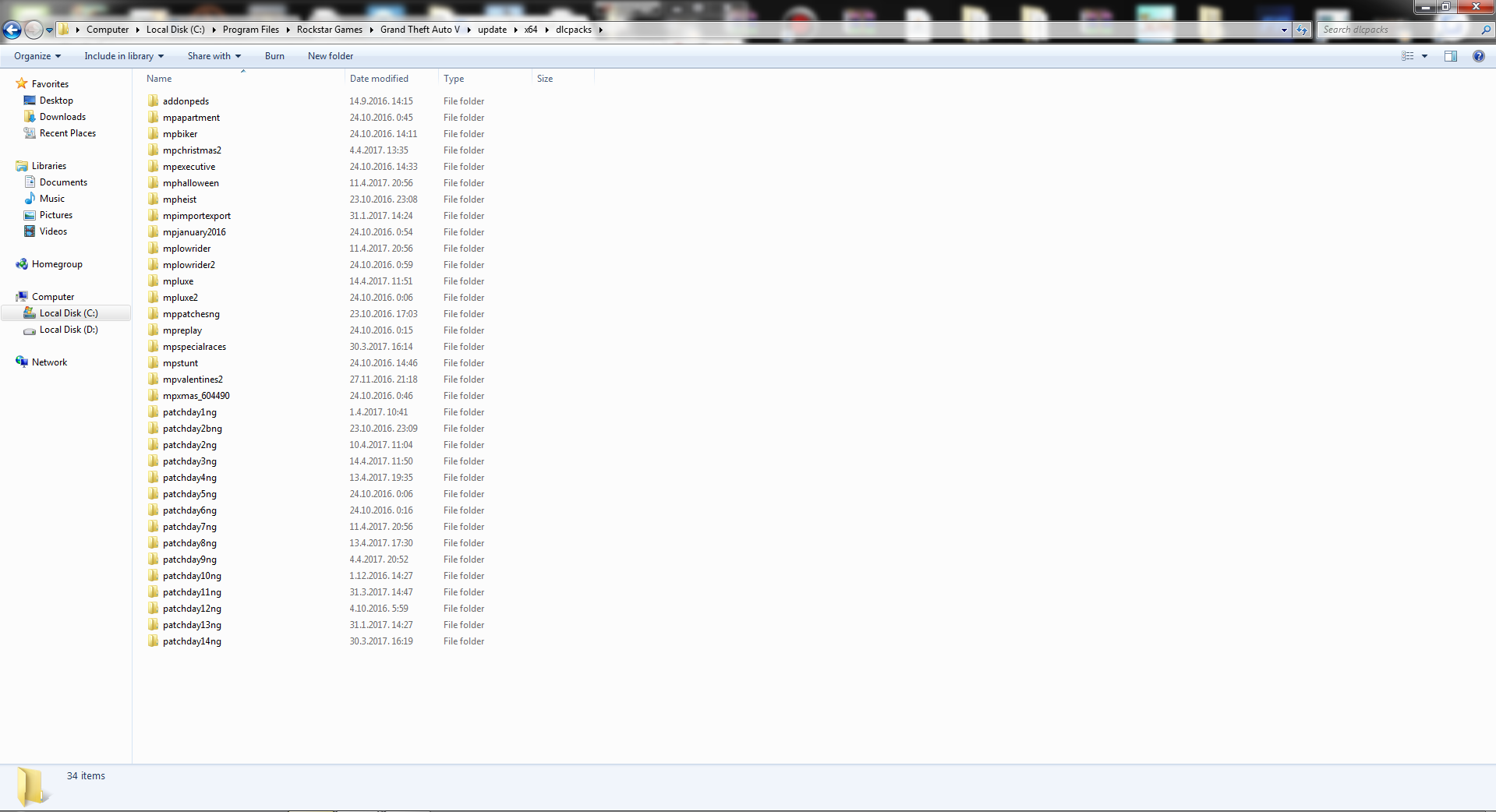Select the mphalloween folder icon
Screen dimensions: 1496x812
click(x=153, y=183)
